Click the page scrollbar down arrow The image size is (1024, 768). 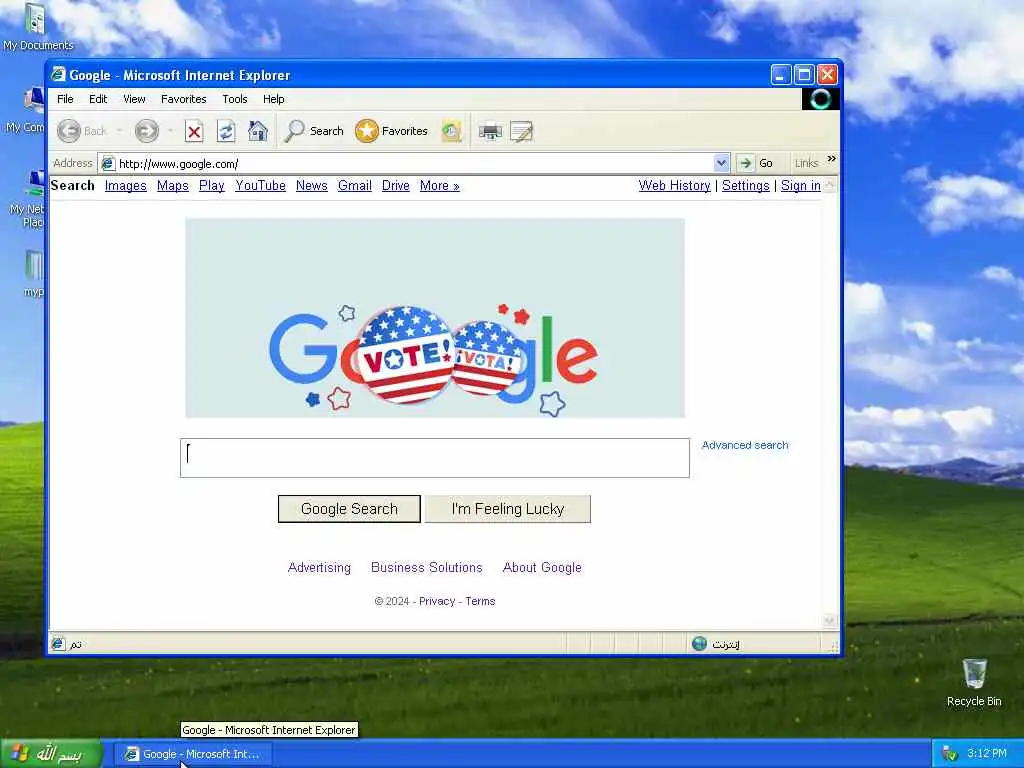click(829, 620)
